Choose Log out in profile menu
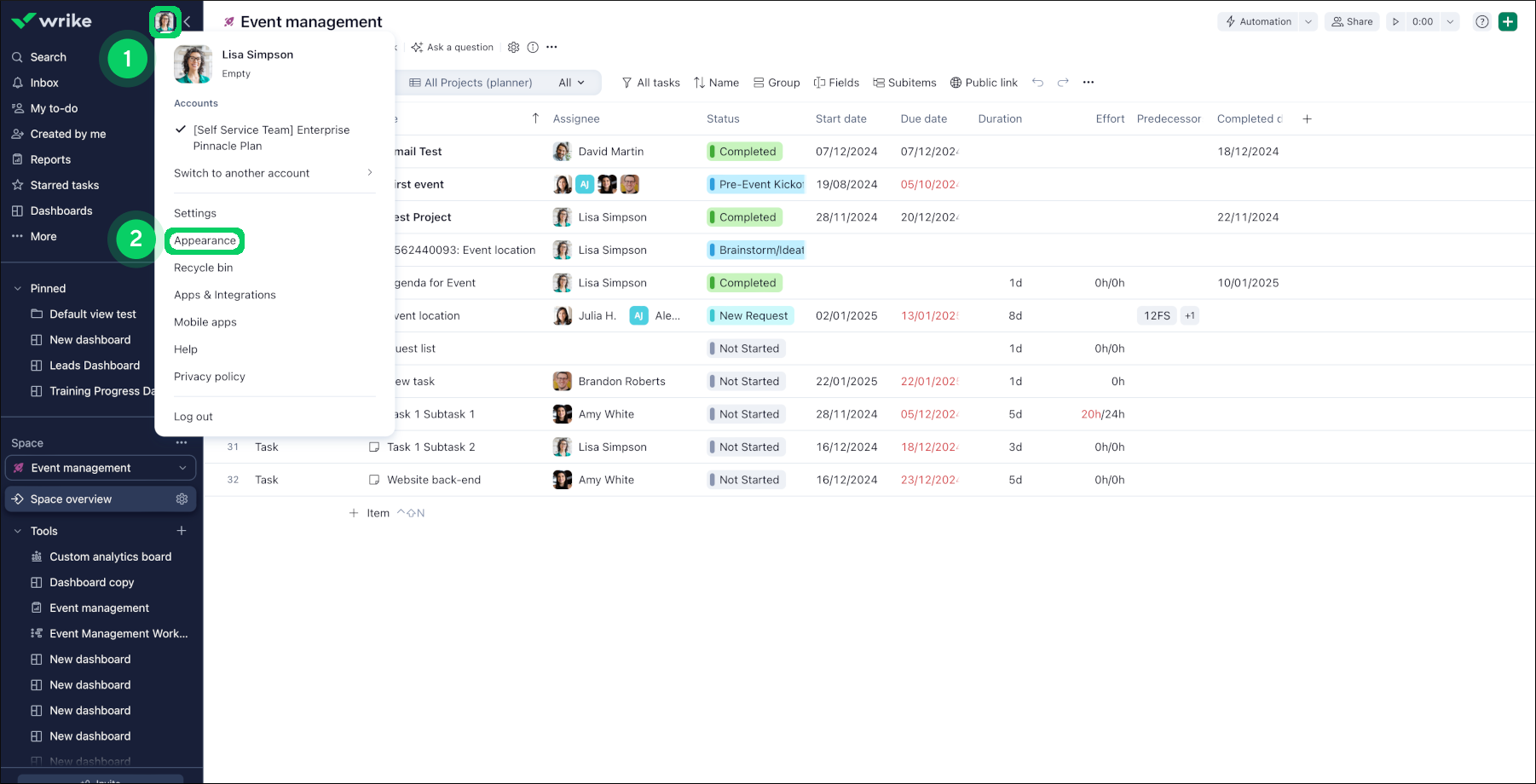Viewport: 1536px width, 784px height. 193,417
